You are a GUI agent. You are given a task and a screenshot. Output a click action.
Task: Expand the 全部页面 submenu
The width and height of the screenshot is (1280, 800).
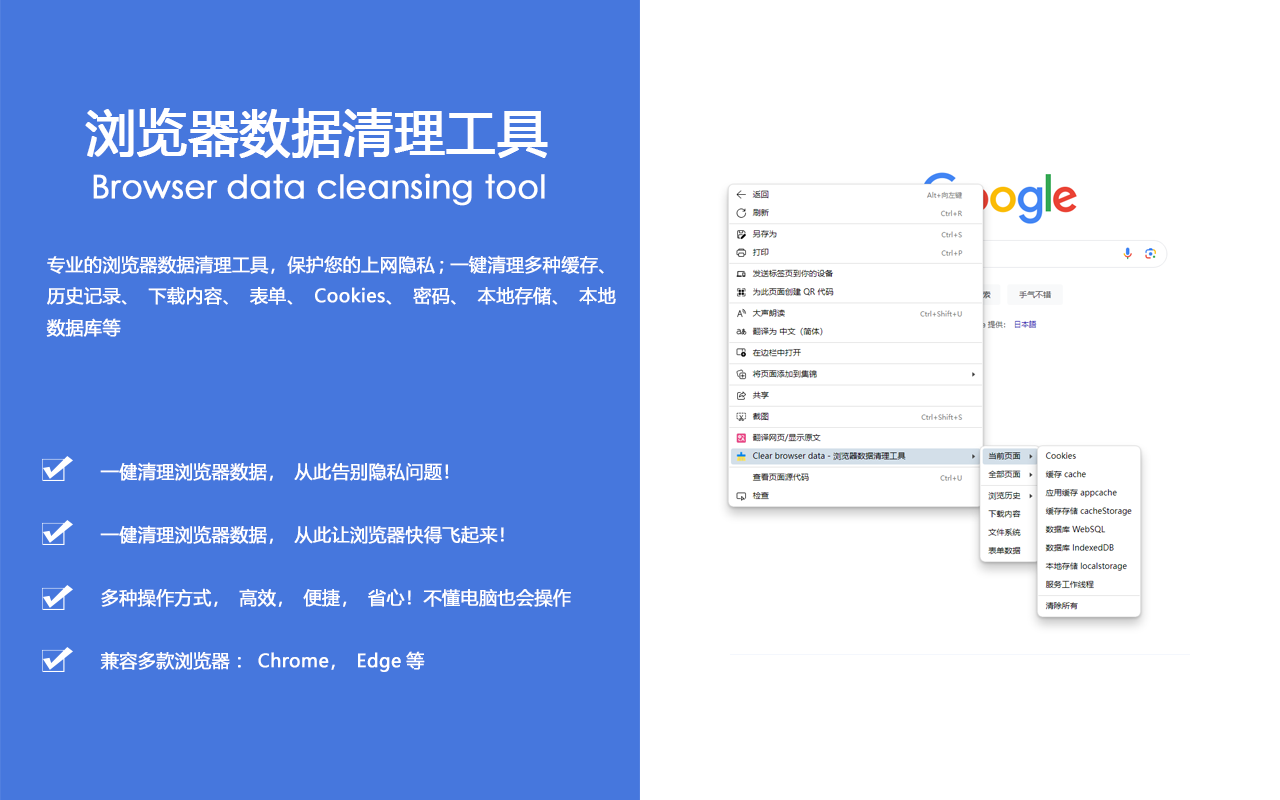pos(1007,476)
